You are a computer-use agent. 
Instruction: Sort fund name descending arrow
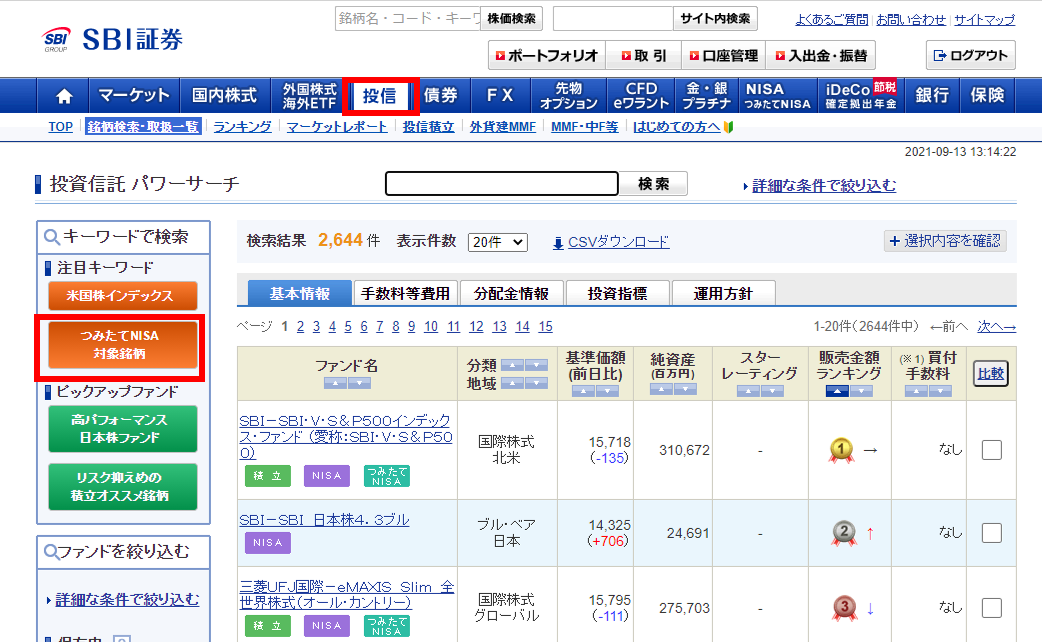pos(360,383)
